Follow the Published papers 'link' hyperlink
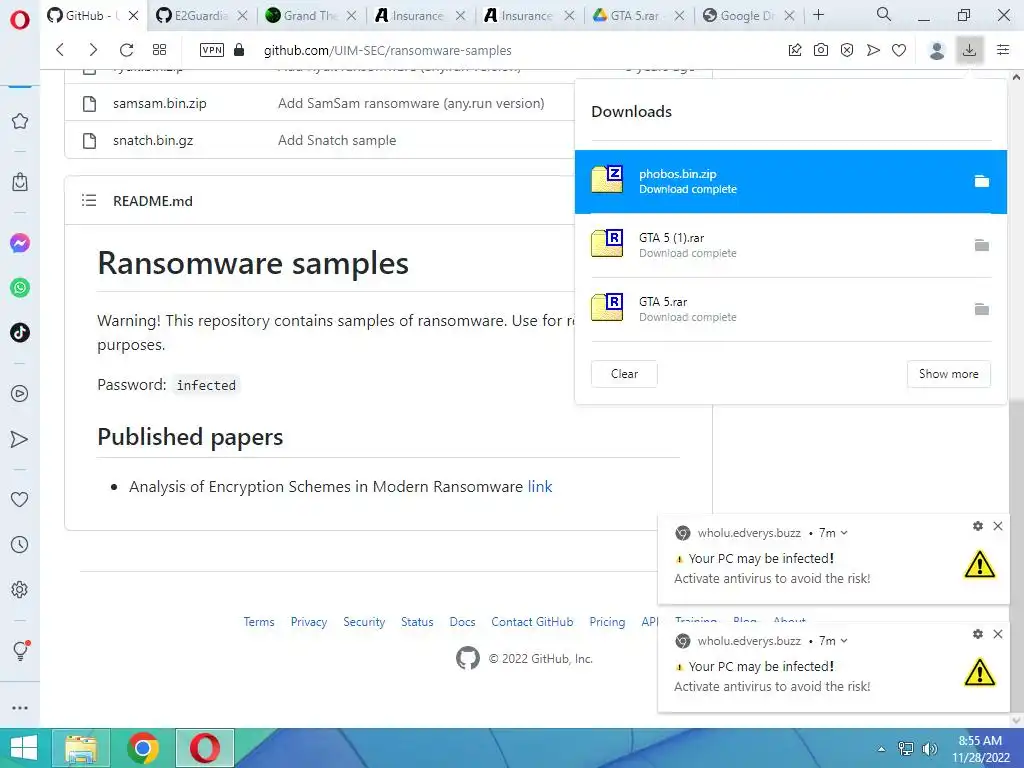 539,487
